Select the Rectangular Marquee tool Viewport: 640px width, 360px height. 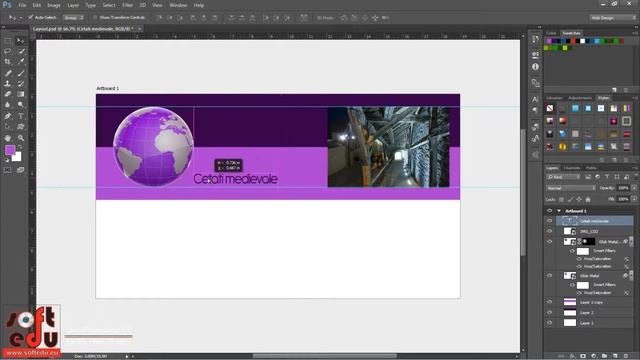pos(8,40)
